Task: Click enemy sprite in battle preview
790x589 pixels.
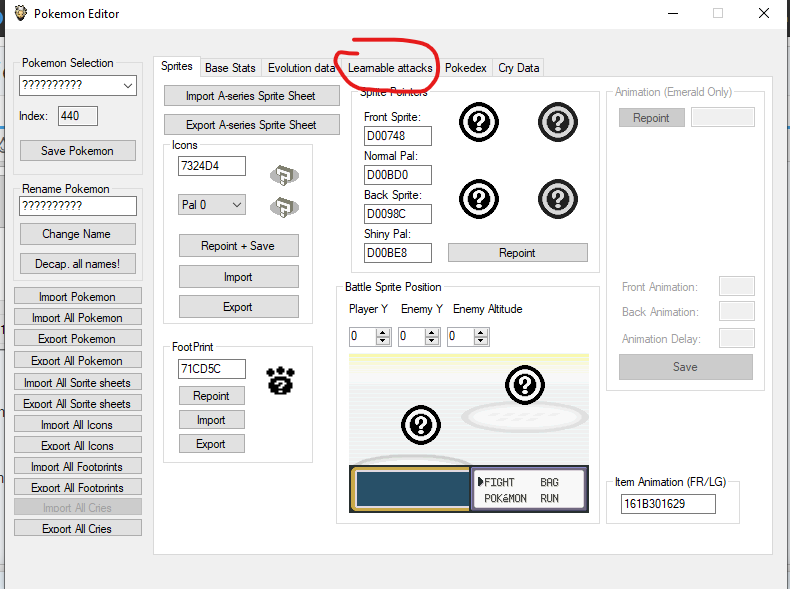Action: [525, 384]
